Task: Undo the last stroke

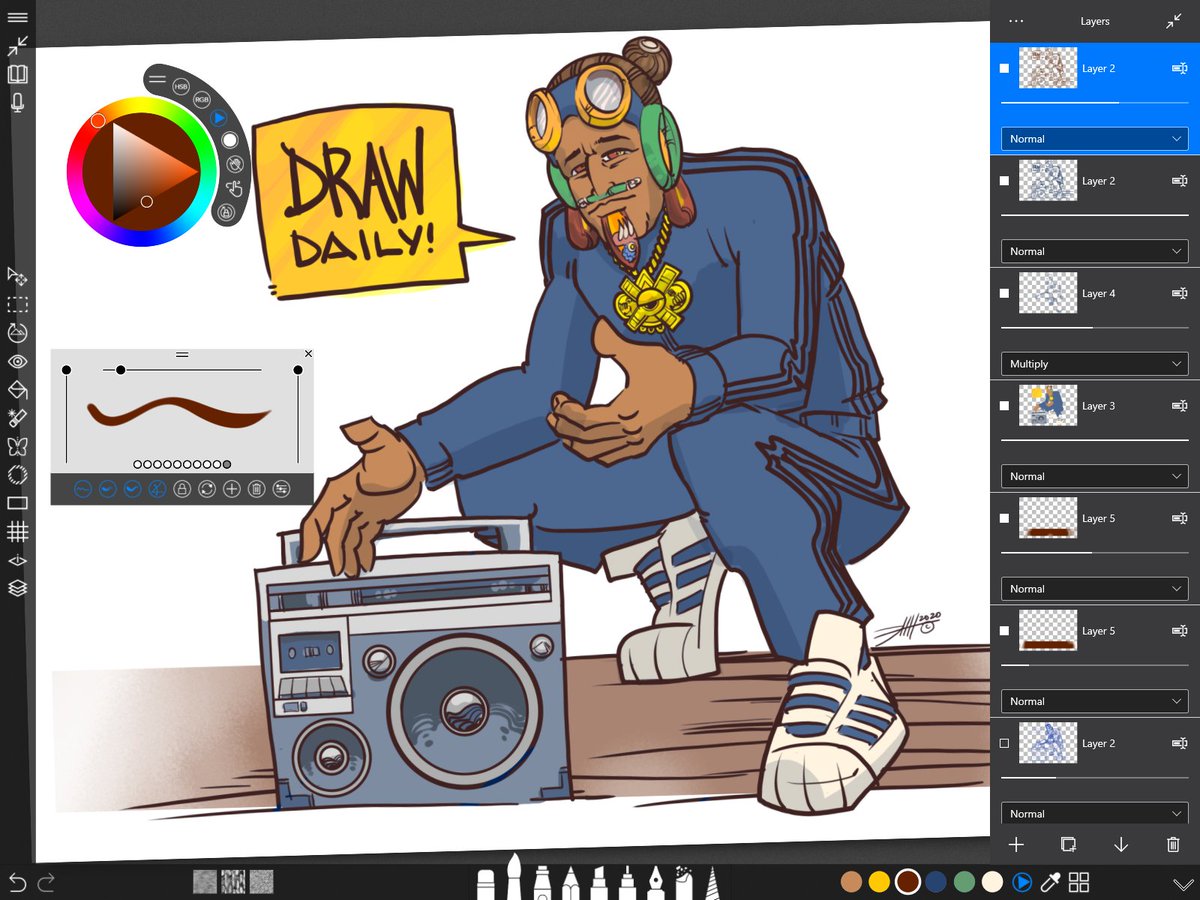Action: pos(17,882)
